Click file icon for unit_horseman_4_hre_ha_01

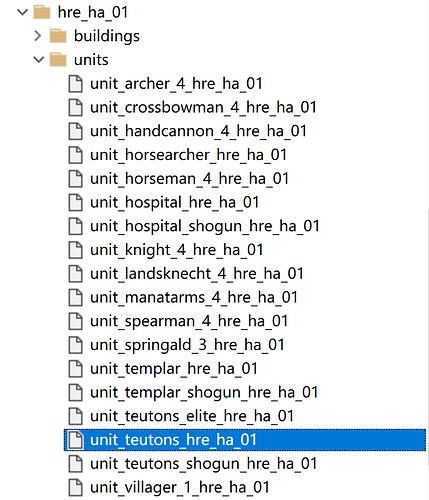coord(76,179)
